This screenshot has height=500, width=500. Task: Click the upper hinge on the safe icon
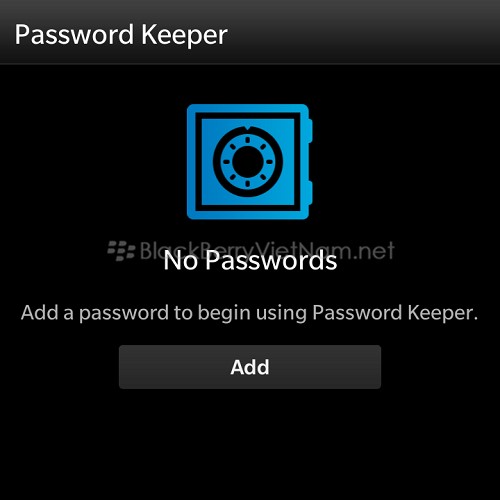[310, 131]
